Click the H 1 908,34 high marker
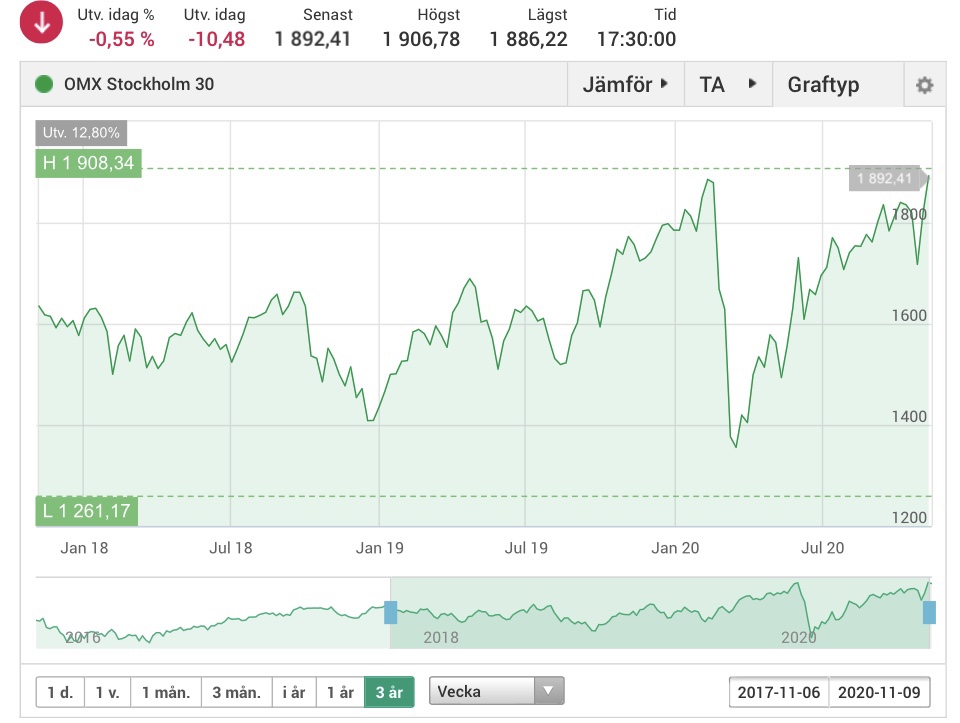 click(88, 163)
